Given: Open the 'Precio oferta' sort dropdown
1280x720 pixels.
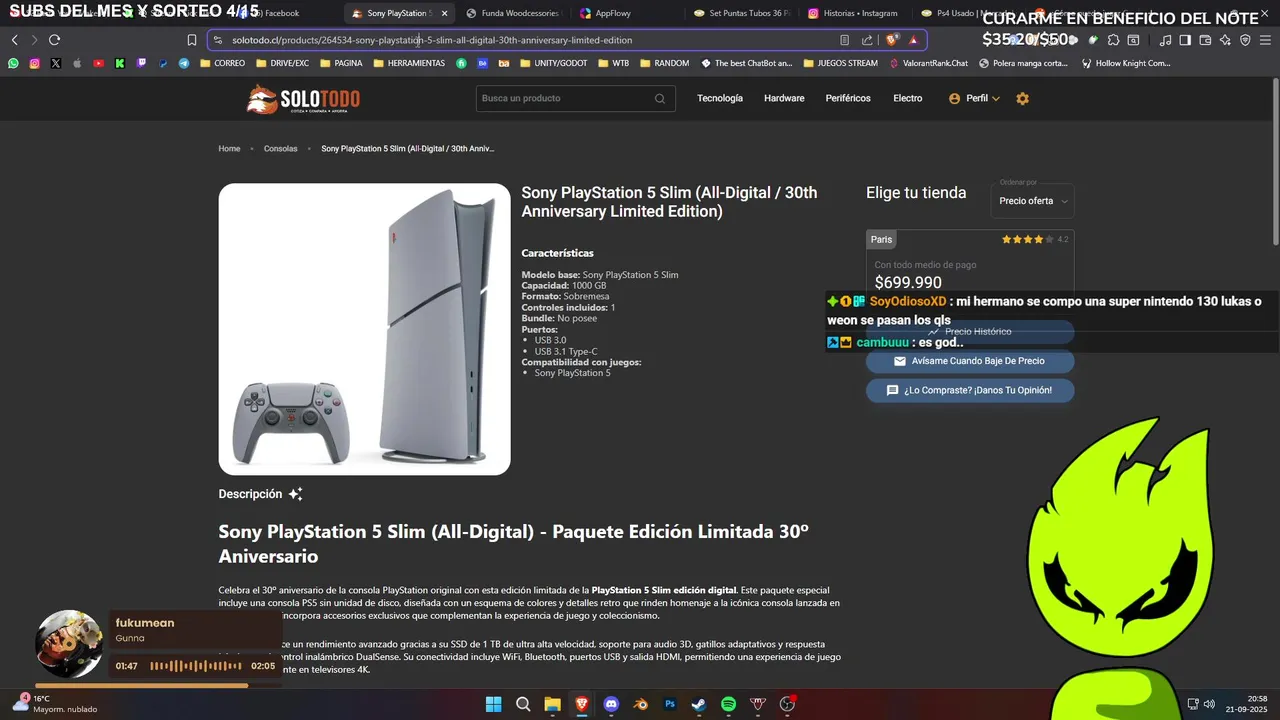Looking at the screenshot, I should coord(1034,201).
